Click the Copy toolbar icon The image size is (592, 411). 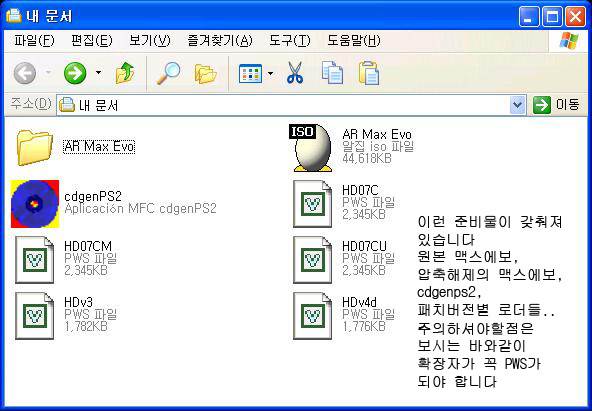(332, 72)
